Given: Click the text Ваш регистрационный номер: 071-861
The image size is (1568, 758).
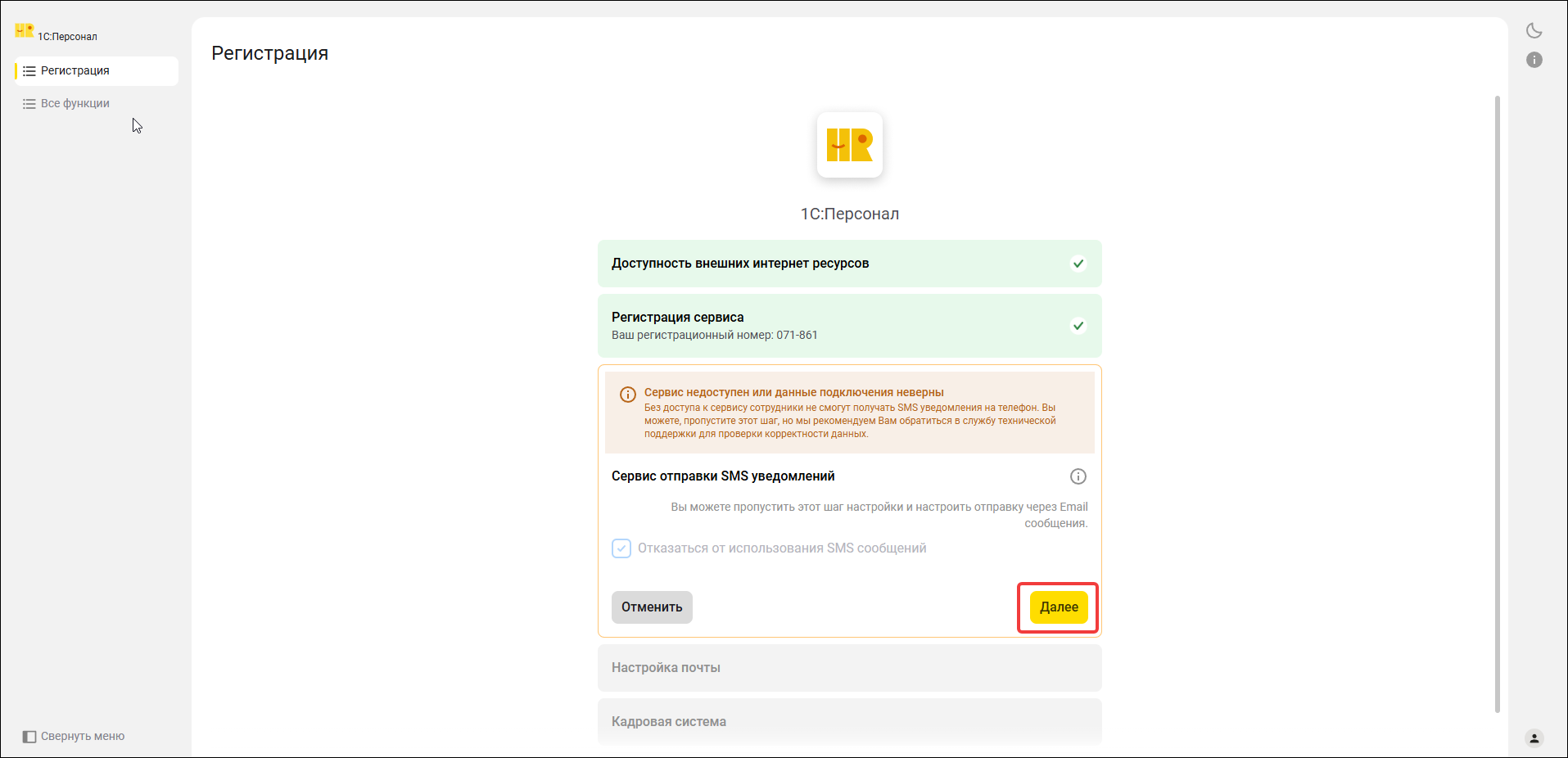Looking at the screenshot, I should pos(714,336).
